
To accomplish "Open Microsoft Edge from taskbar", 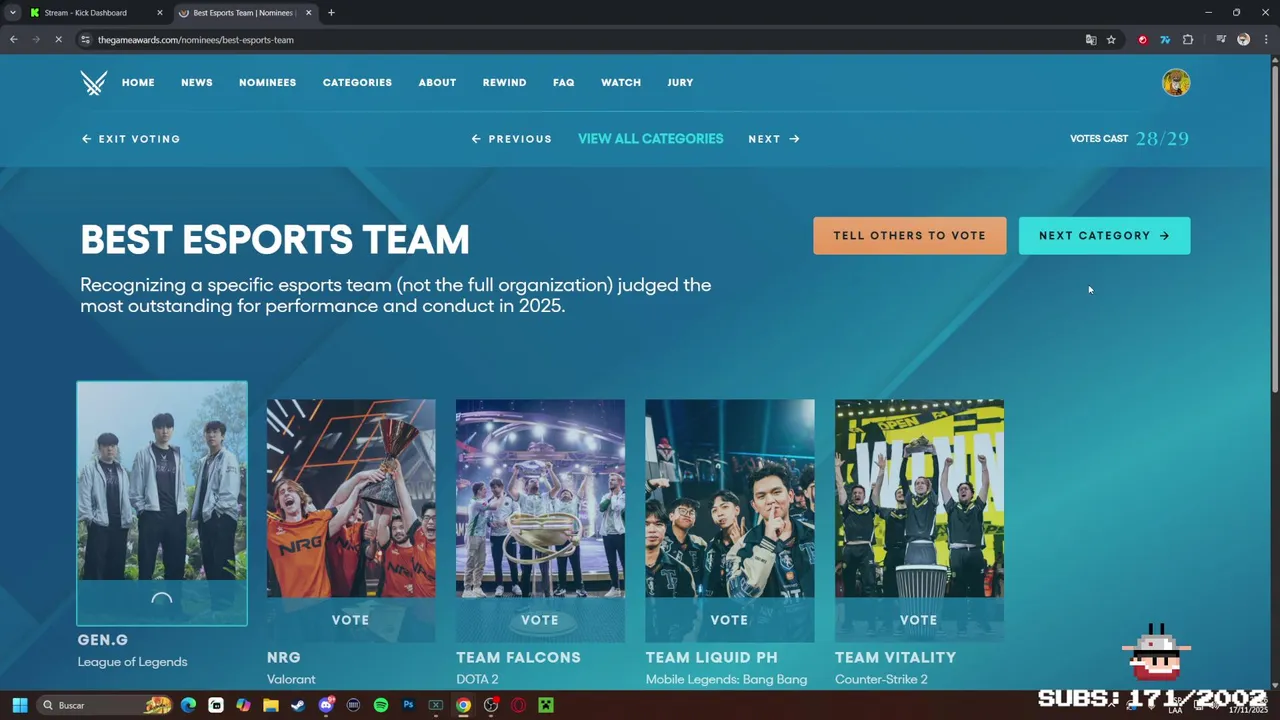I will coord(189,705).
